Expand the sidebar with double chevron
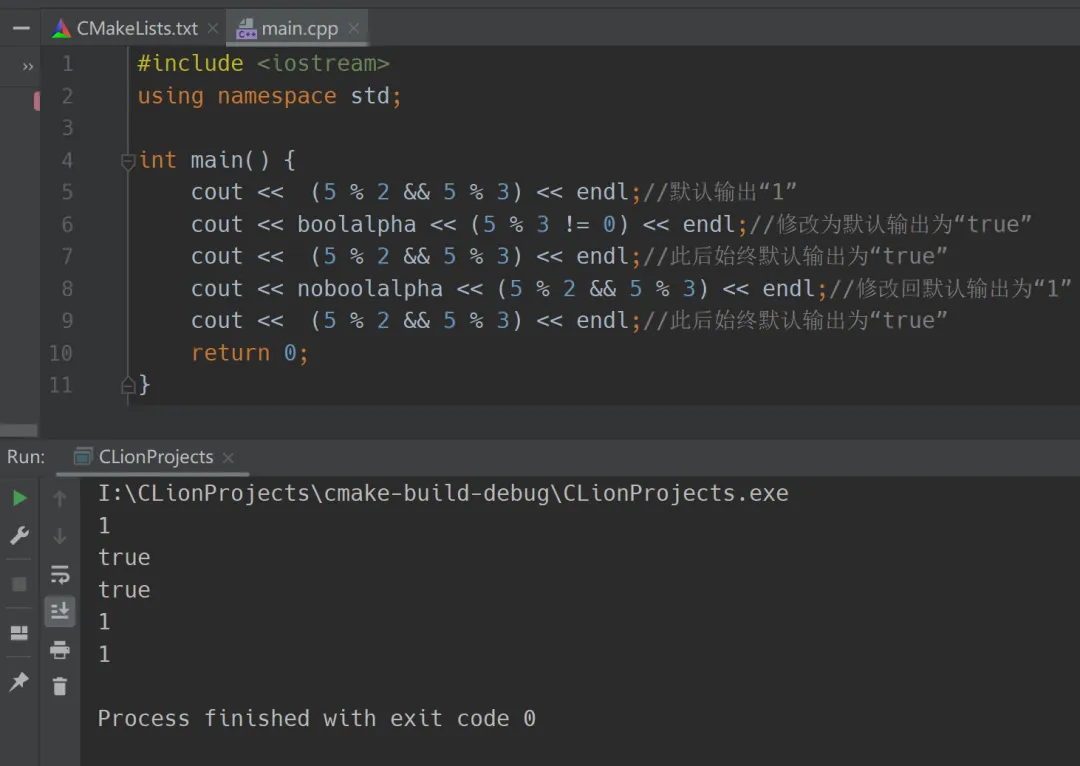Image resolution: width=1080 pixels, height=766 pixels. (28, 67)
